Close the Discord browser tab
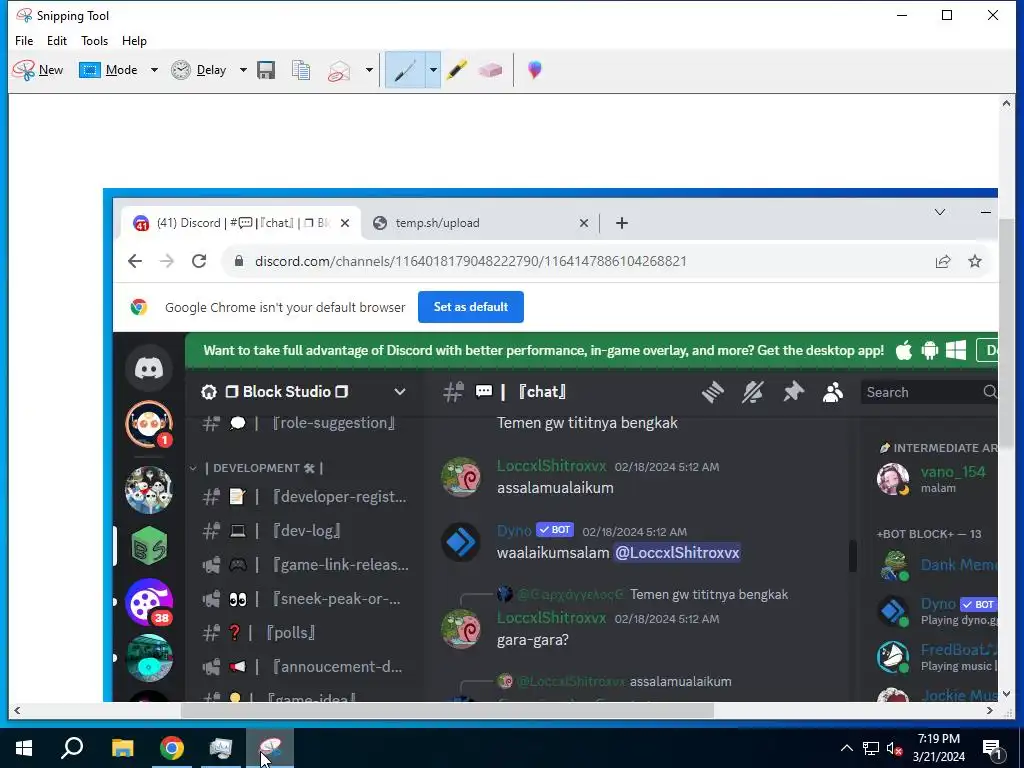This screenshot has height=768, width=1024. point(345,223)
